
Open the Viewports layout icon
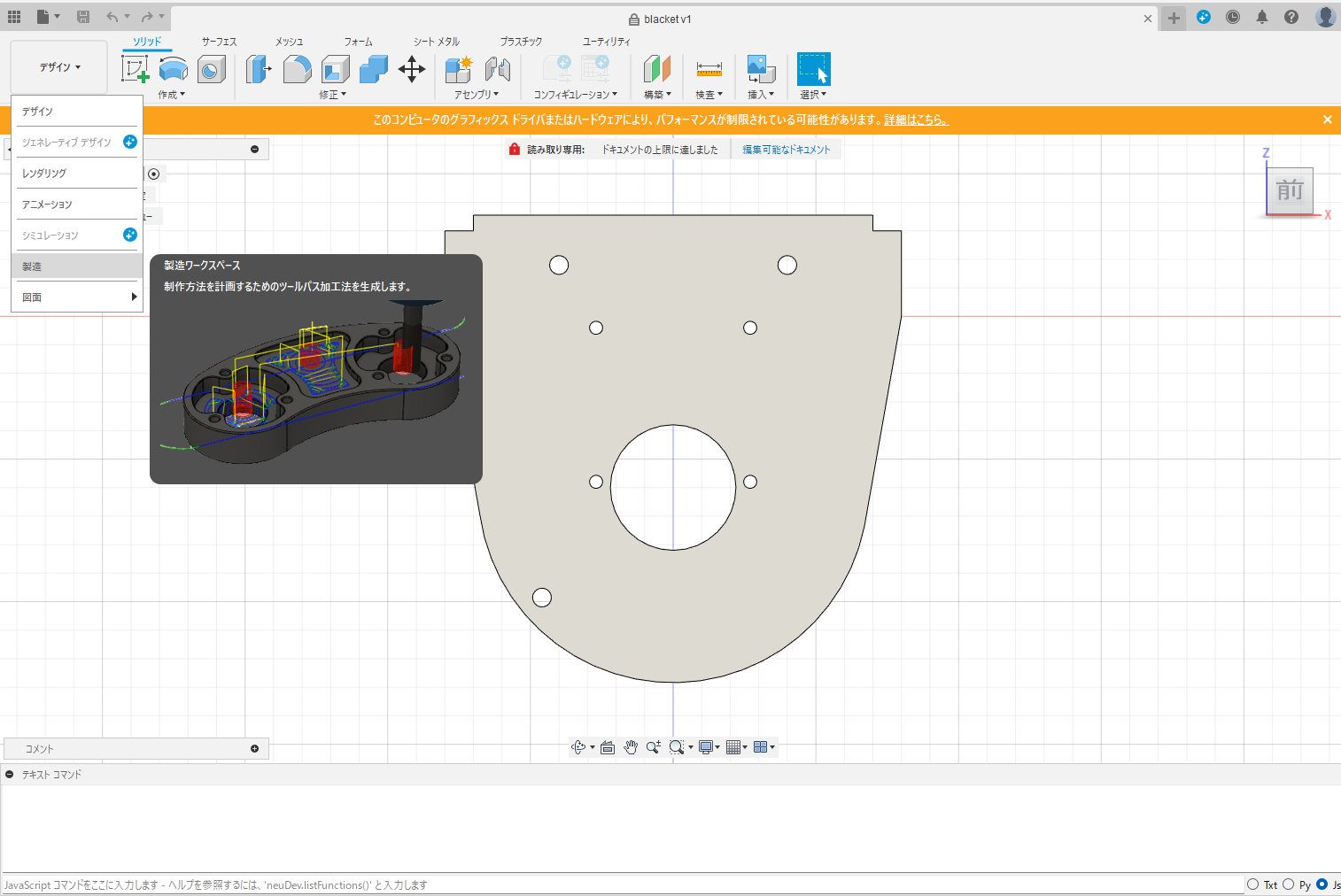click(x=760, y=747)
